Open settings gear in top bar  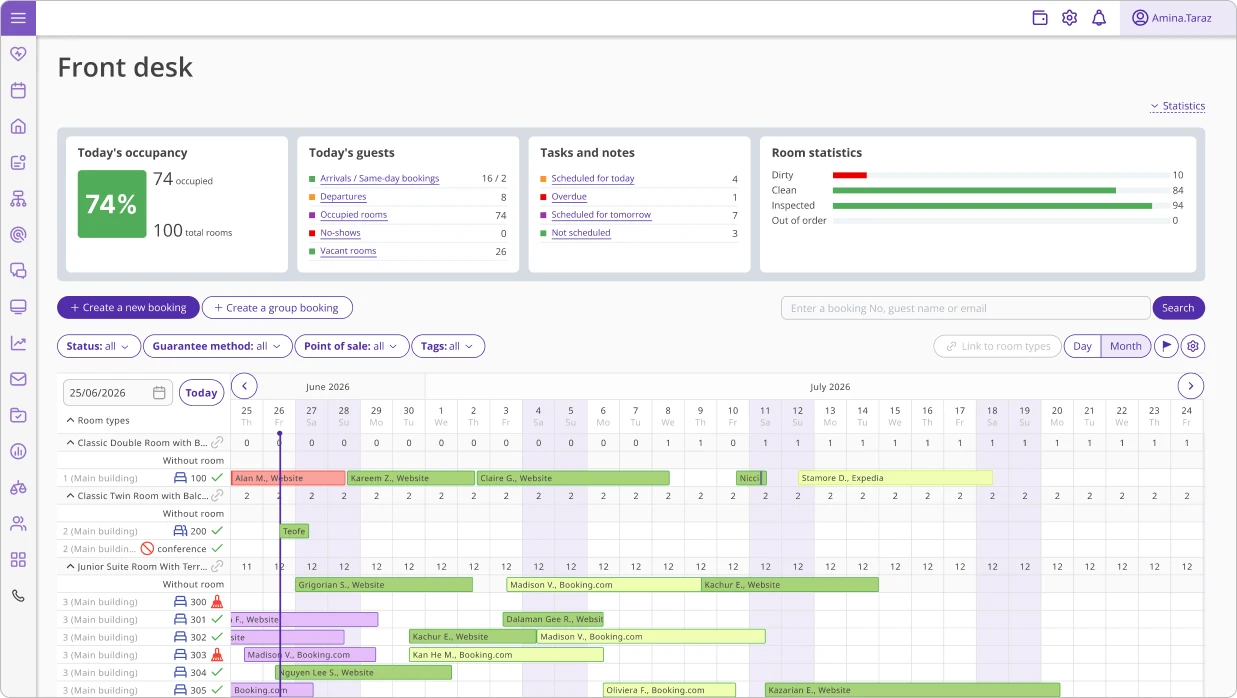tap(1069, 18)
